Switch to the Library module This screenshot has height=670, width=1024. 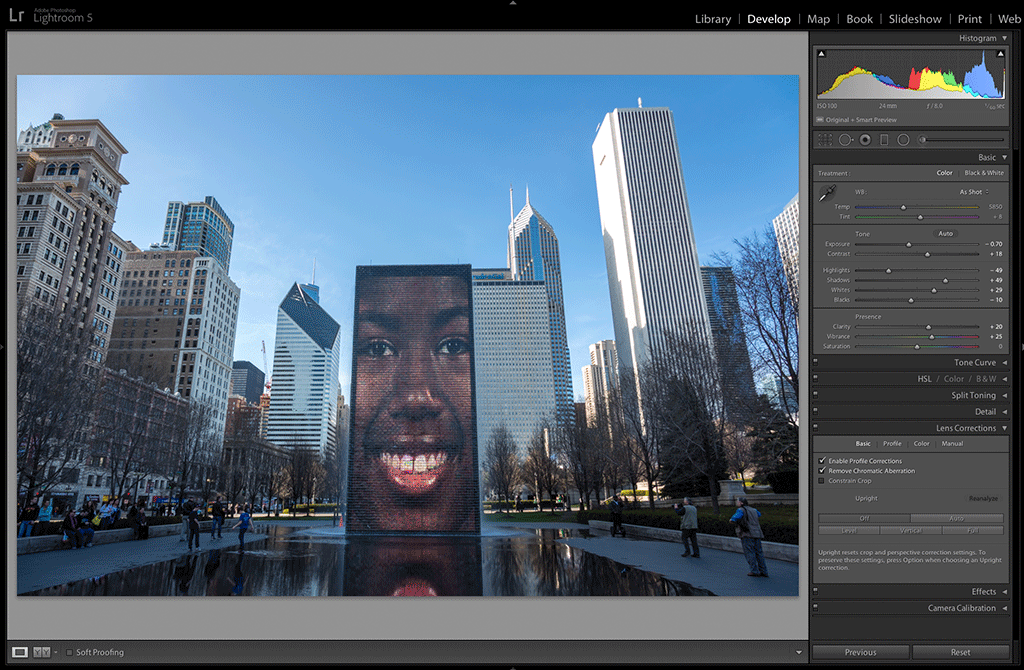point(712,19)
